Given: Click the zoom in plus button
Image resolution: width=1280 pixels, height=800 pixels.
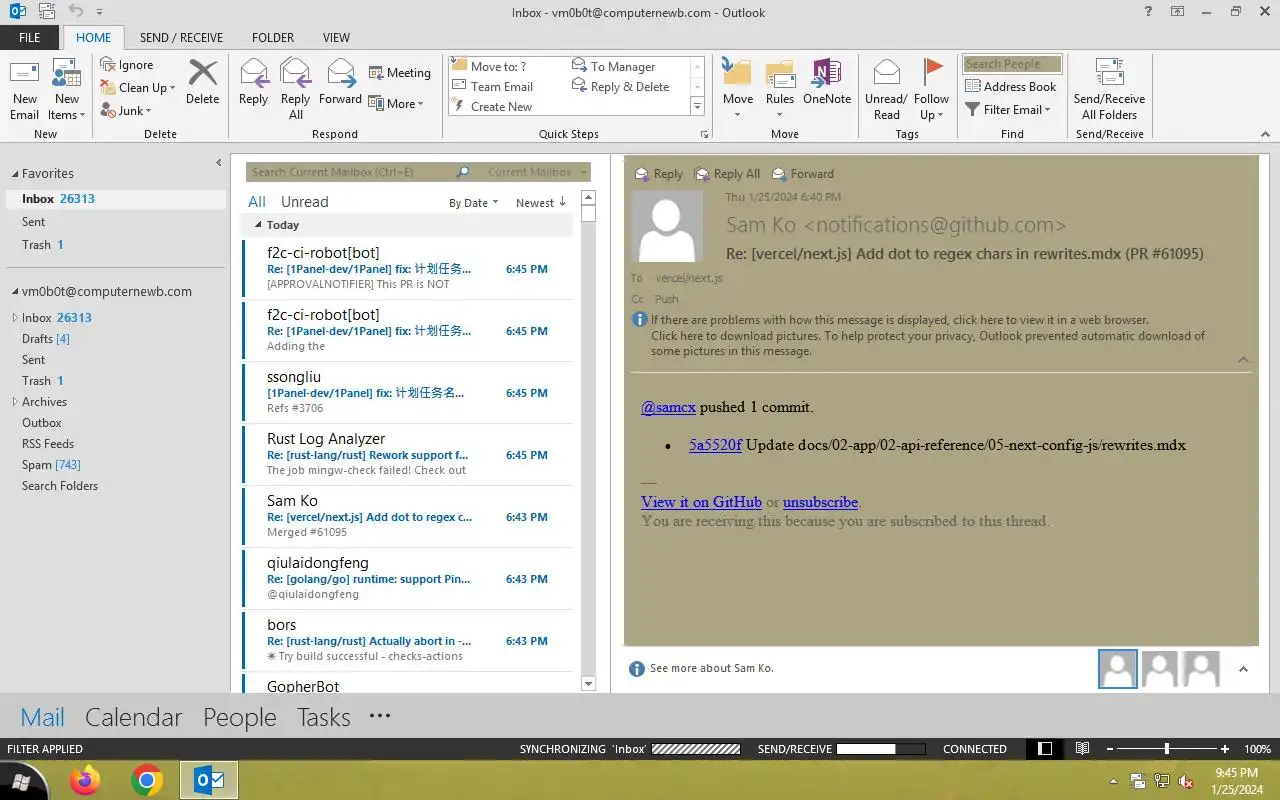Looking at the screenshot, I should click(1224, 749).
